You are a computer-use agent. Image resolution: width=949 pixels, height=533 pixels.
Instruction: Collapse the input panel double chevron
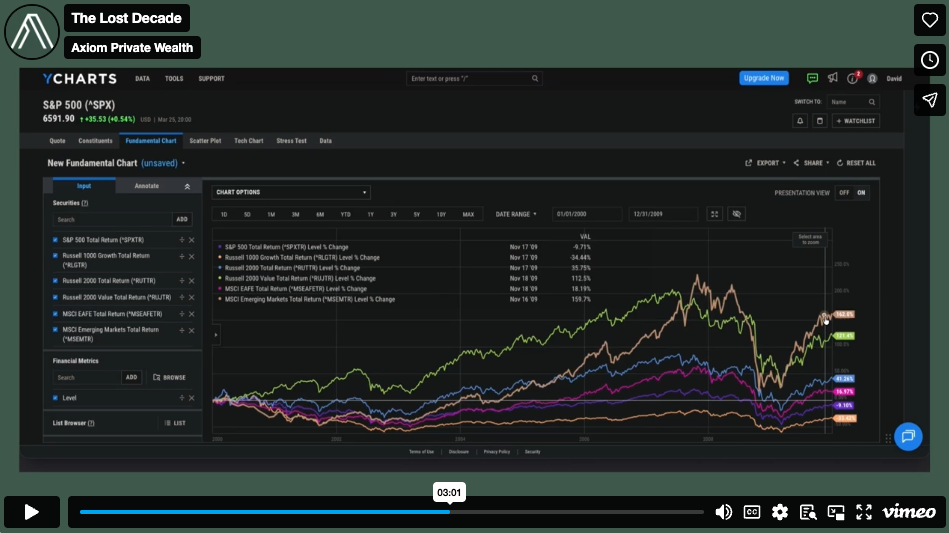[187, 186]
